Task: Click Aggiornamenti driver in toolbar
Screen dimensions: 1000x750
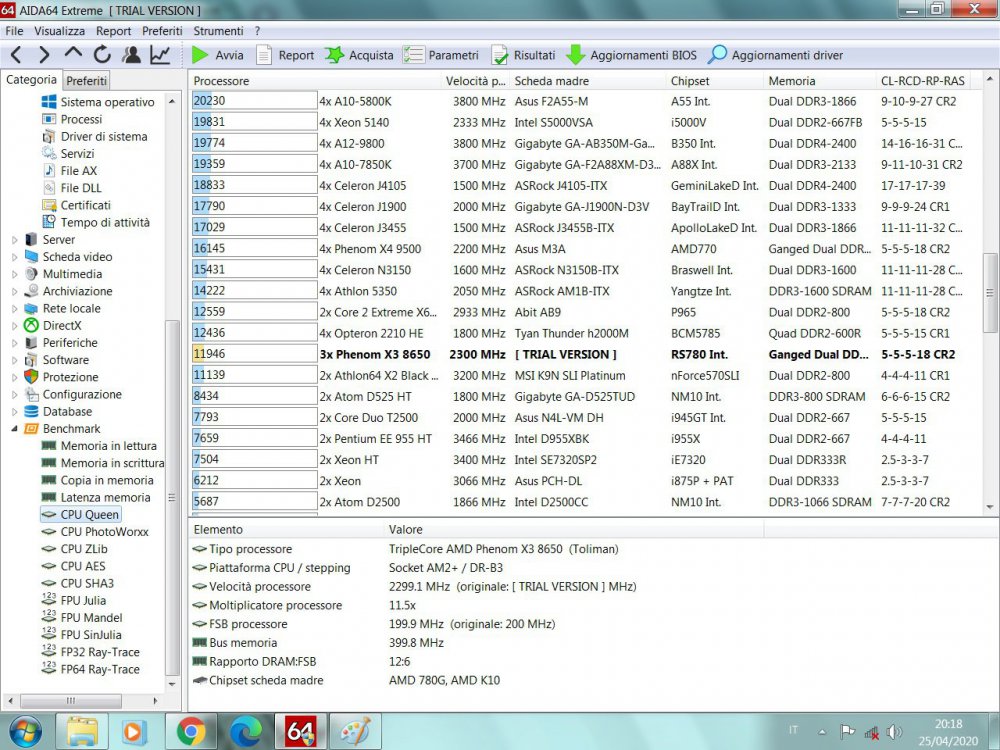Action: (775, 55)
